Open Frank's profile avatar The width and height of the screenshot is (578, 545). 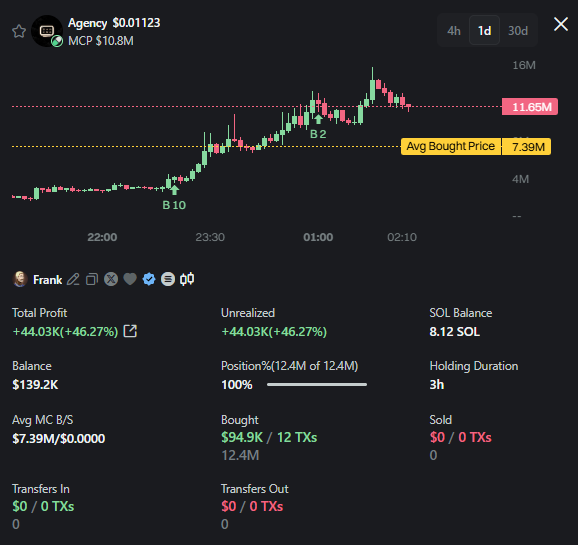tap(20, 279)
